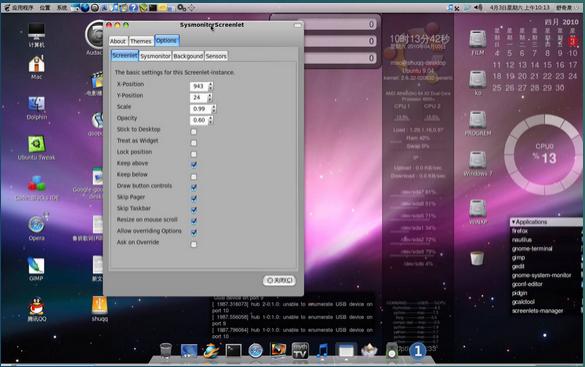This screenshot has width=585, height=367.
Task: Click the gears icon in top panel
Action: [181, 7]
